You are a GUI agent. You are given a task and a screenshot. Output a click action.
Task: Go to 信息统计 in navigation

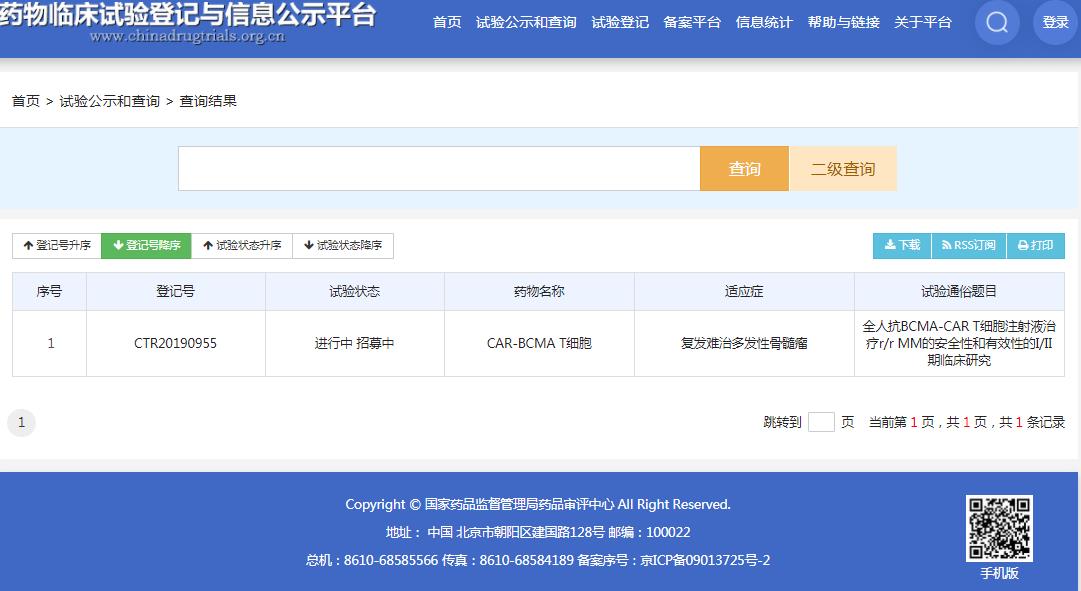tap(764, 22)
